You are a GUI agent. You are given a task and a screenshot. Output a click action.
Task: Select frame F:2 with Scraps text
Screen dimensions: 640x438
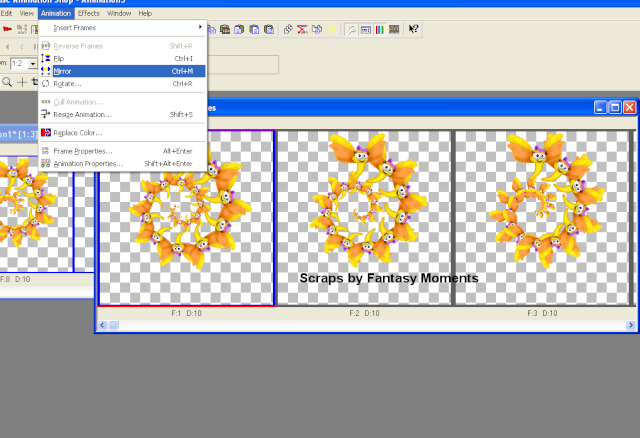coord(364,218)
